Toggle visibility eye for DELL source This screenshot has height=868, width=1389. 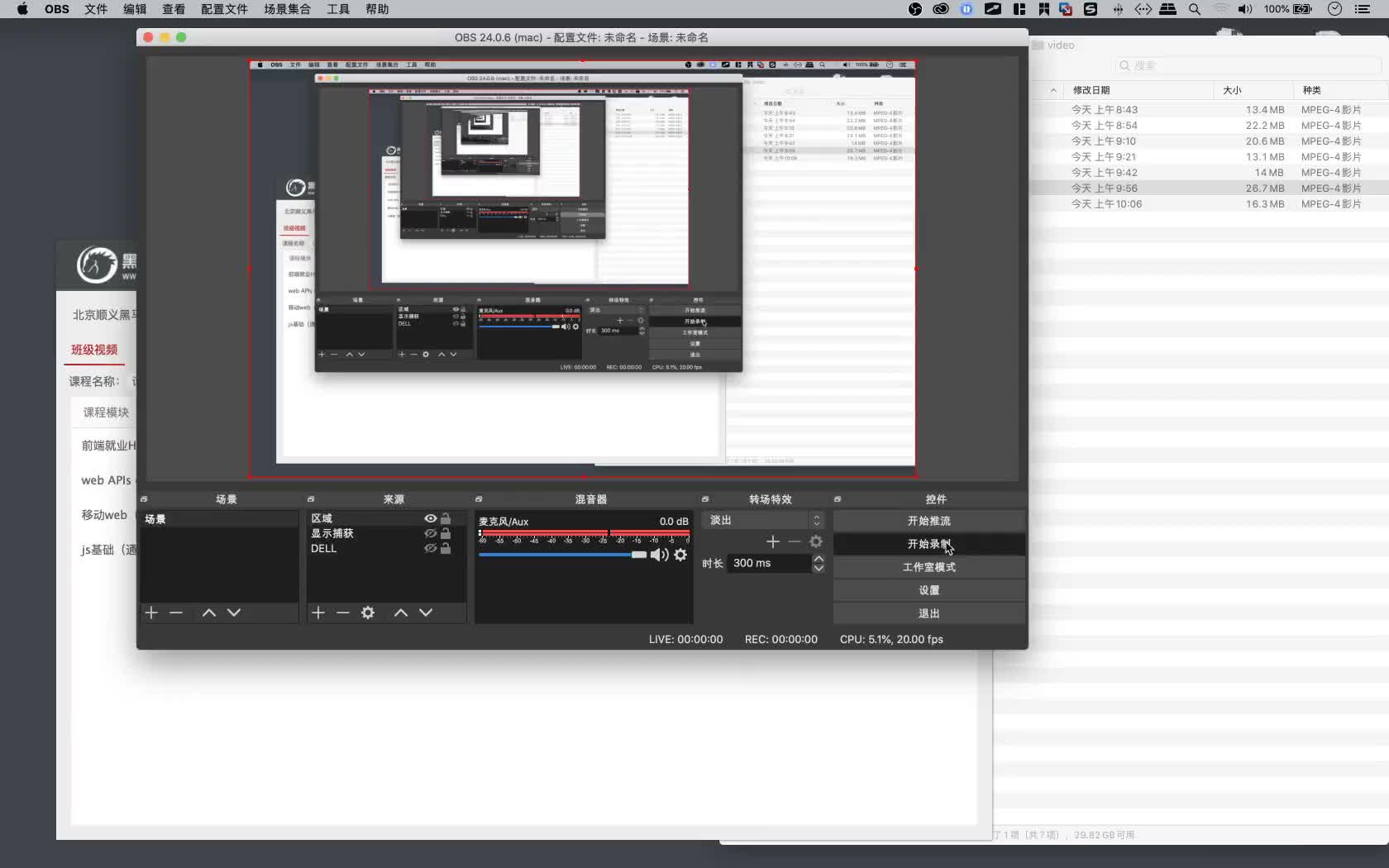point(430,548)
